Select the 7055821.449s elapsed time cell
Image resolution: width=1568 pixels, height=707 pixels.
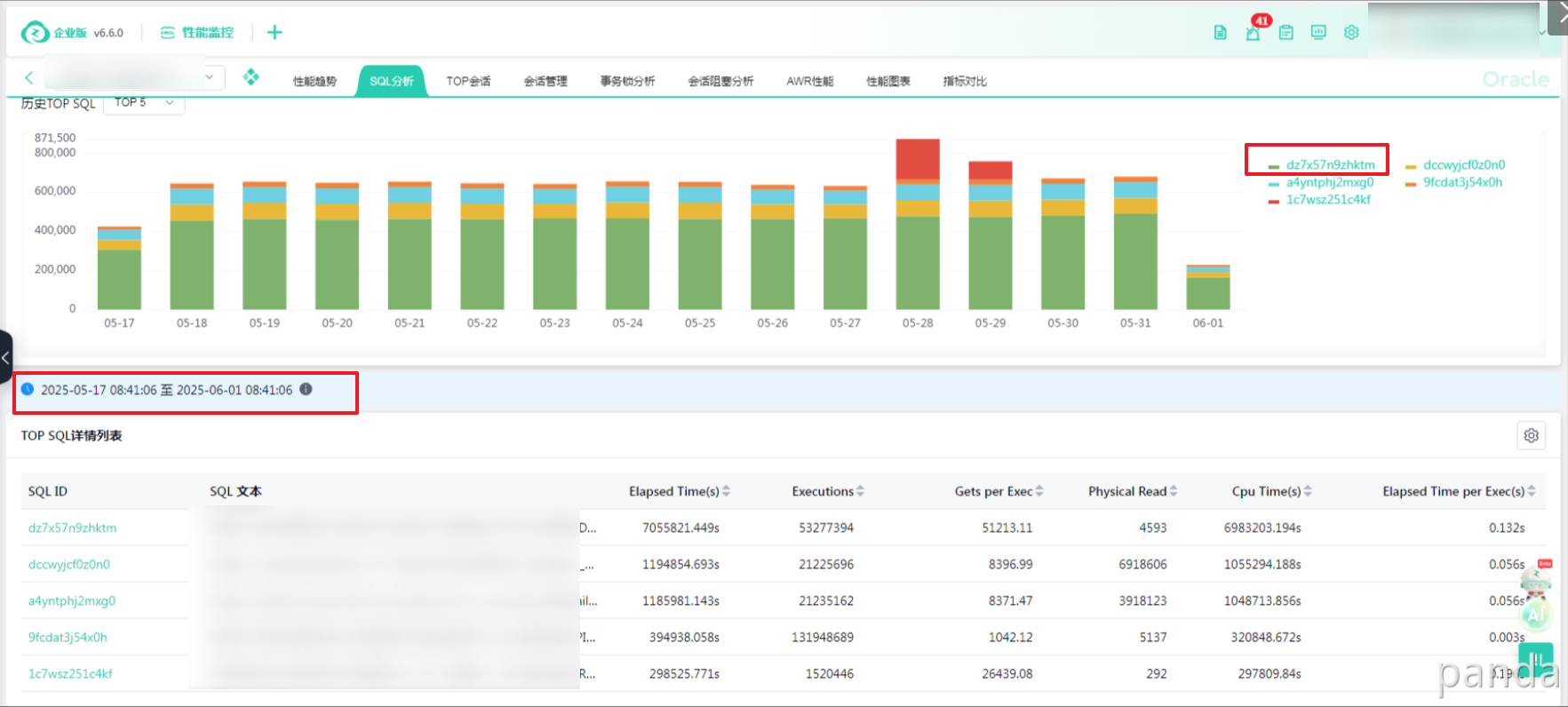[x=681, y=528]
